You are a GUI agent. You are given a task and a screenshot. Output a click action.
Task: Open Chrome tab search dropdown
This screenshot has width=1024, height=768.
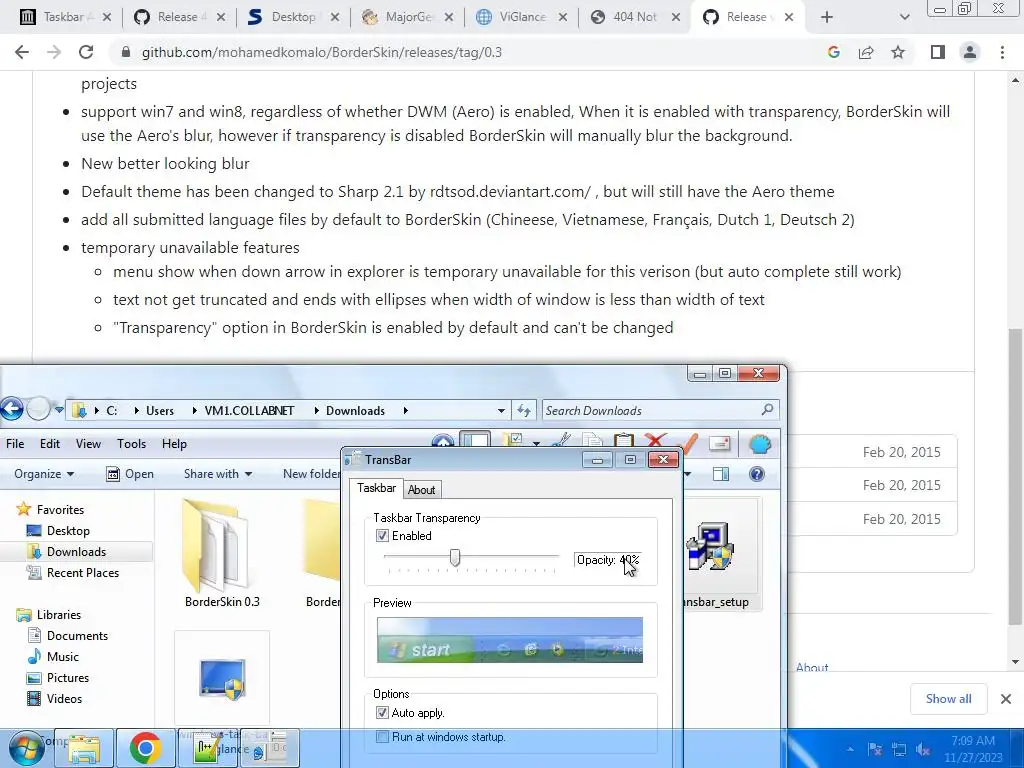click(x=904, y=17)
